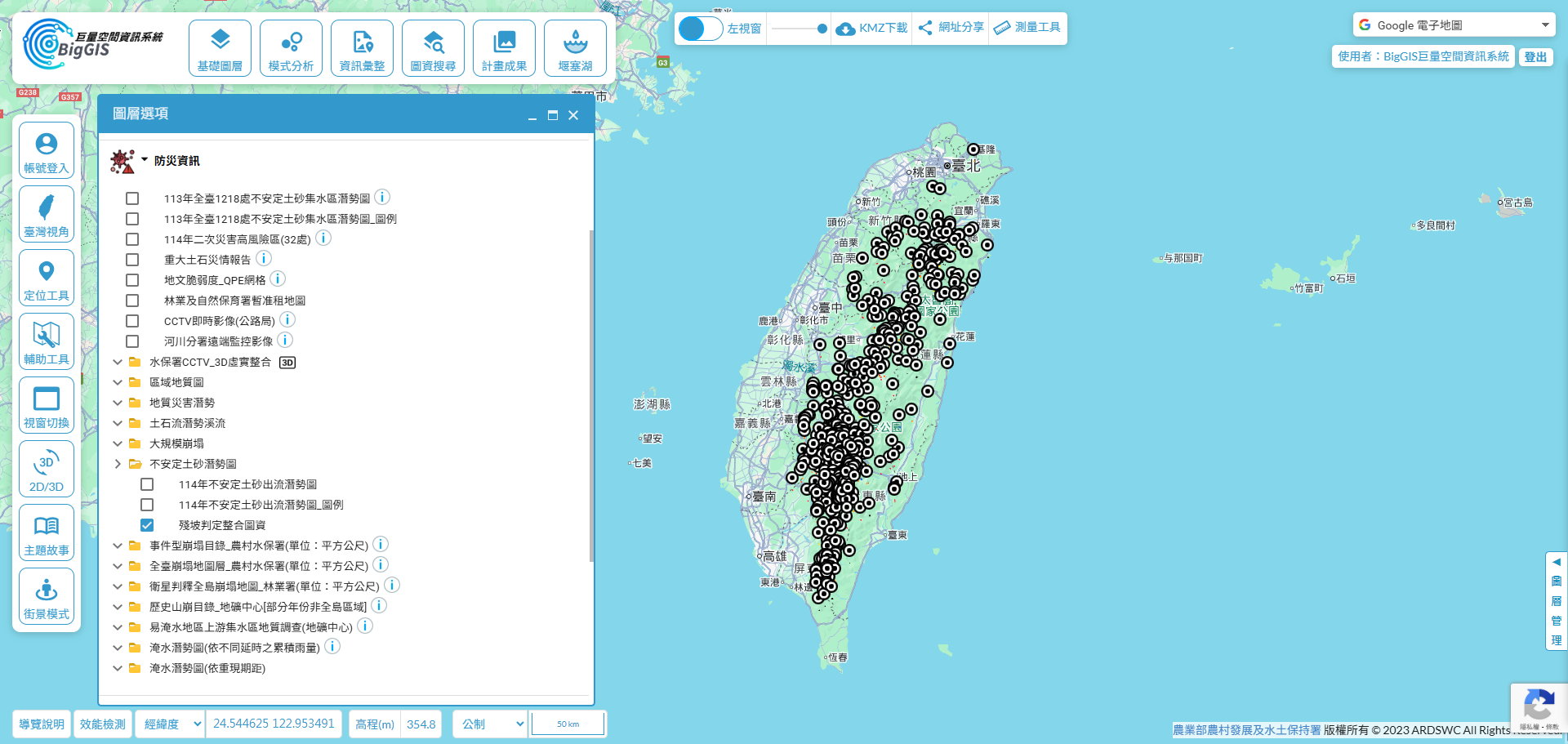The height and width of the screenshot is (744, 1568).
Task: Check the 113年…潛勢圖_圖例 legend layer
Action: tap(132, 219)
